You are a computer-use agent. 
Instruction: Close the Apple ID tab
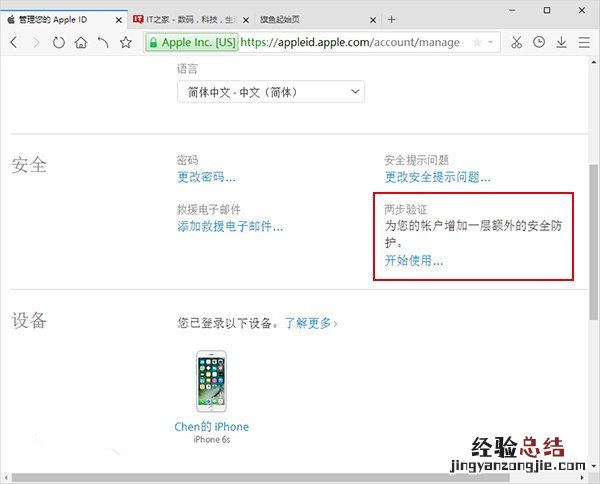[119, 20]
